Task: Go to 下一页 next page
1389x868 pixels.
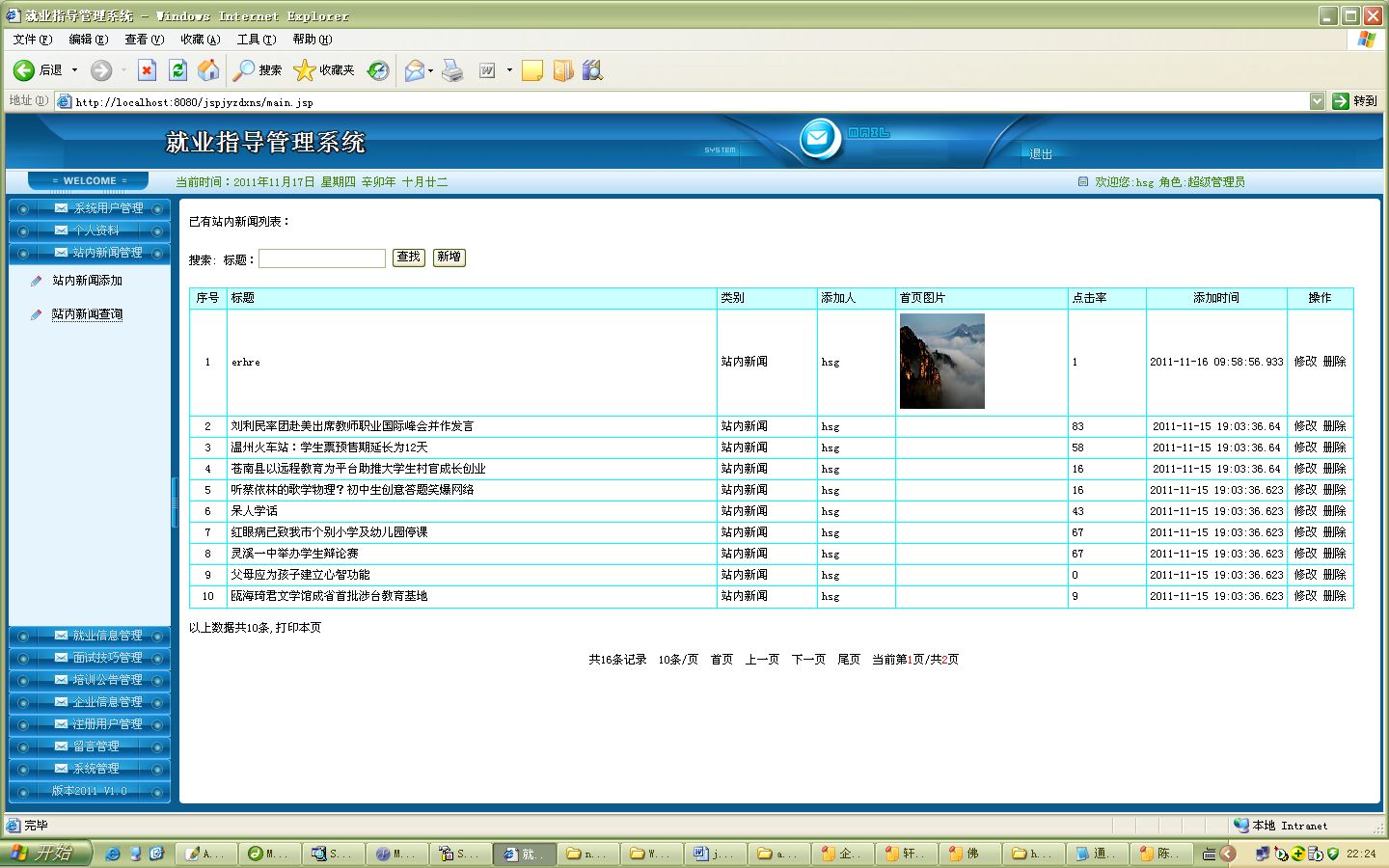Action: (x=808, y=660)
